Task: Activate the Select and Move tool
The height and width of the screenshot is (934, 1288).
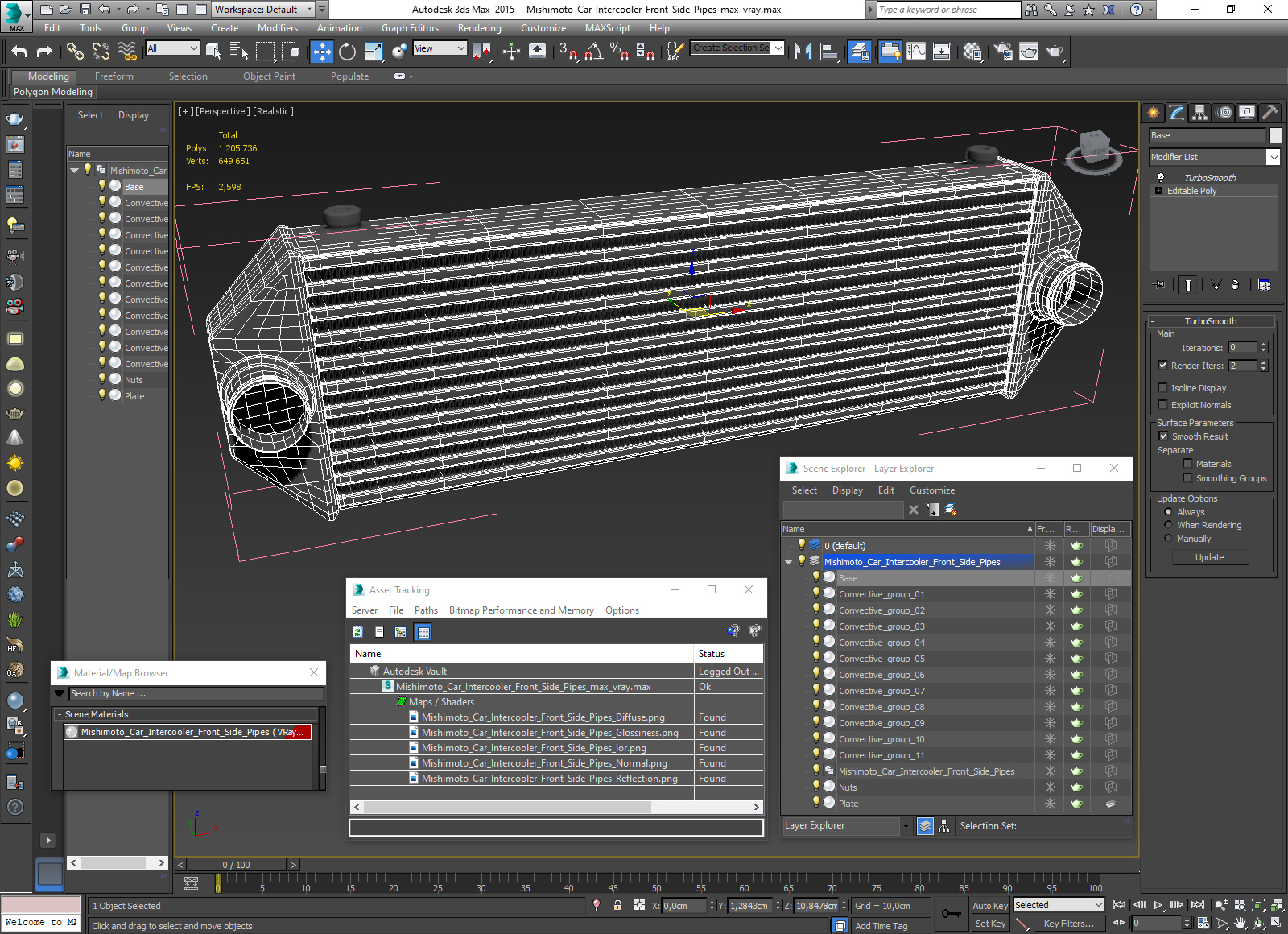Action: pyautogui.click(x=321, y=52)
